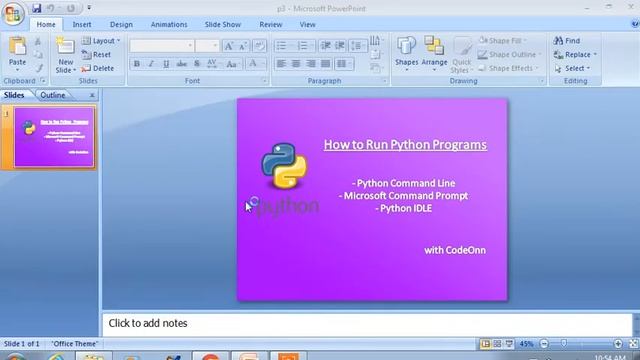This screenshot has height=360, width=640.
Task: Click the Format Painter brush icon
Action: point(38,68)
